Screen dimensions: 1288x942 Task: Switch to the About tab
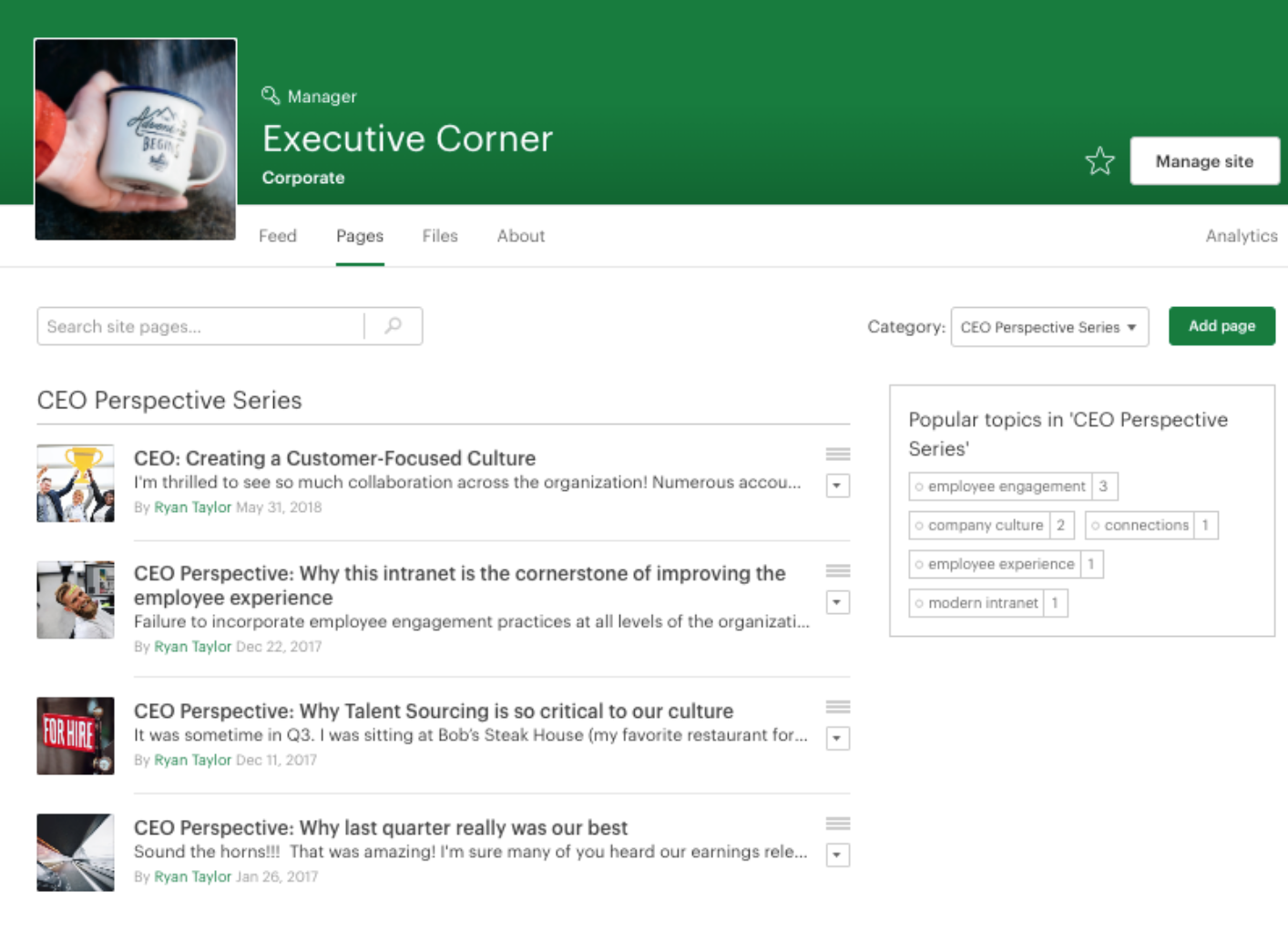[x=521, y=236]
